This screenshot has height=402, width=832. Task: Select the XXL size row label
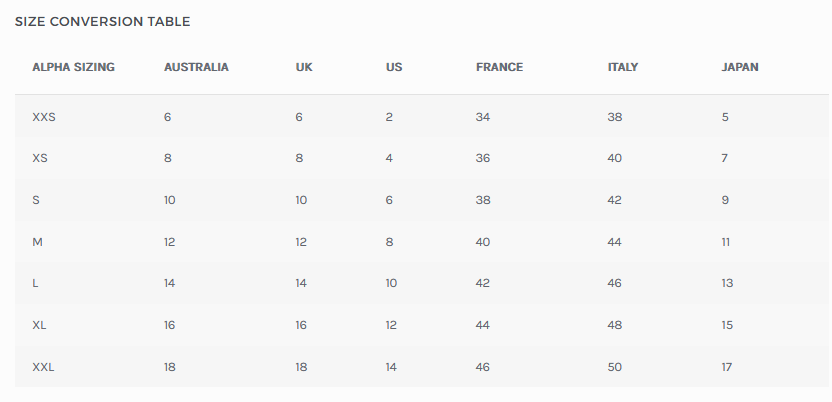[43, 367]
